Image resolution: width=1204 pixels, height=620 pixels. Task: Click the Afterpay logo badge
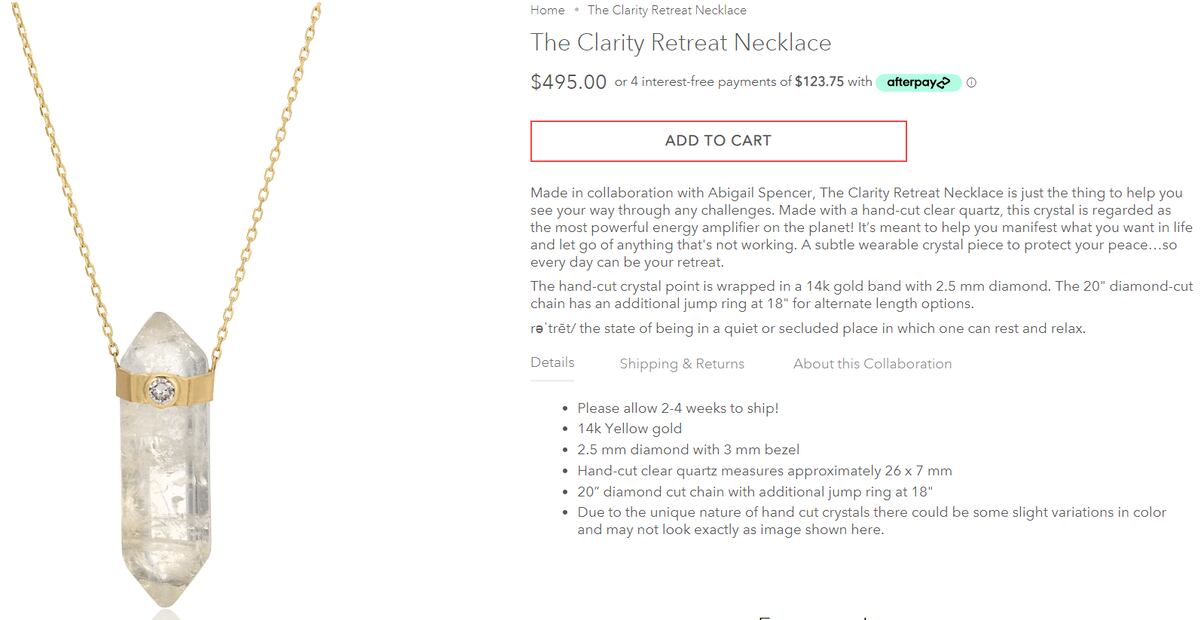point(918,82)
